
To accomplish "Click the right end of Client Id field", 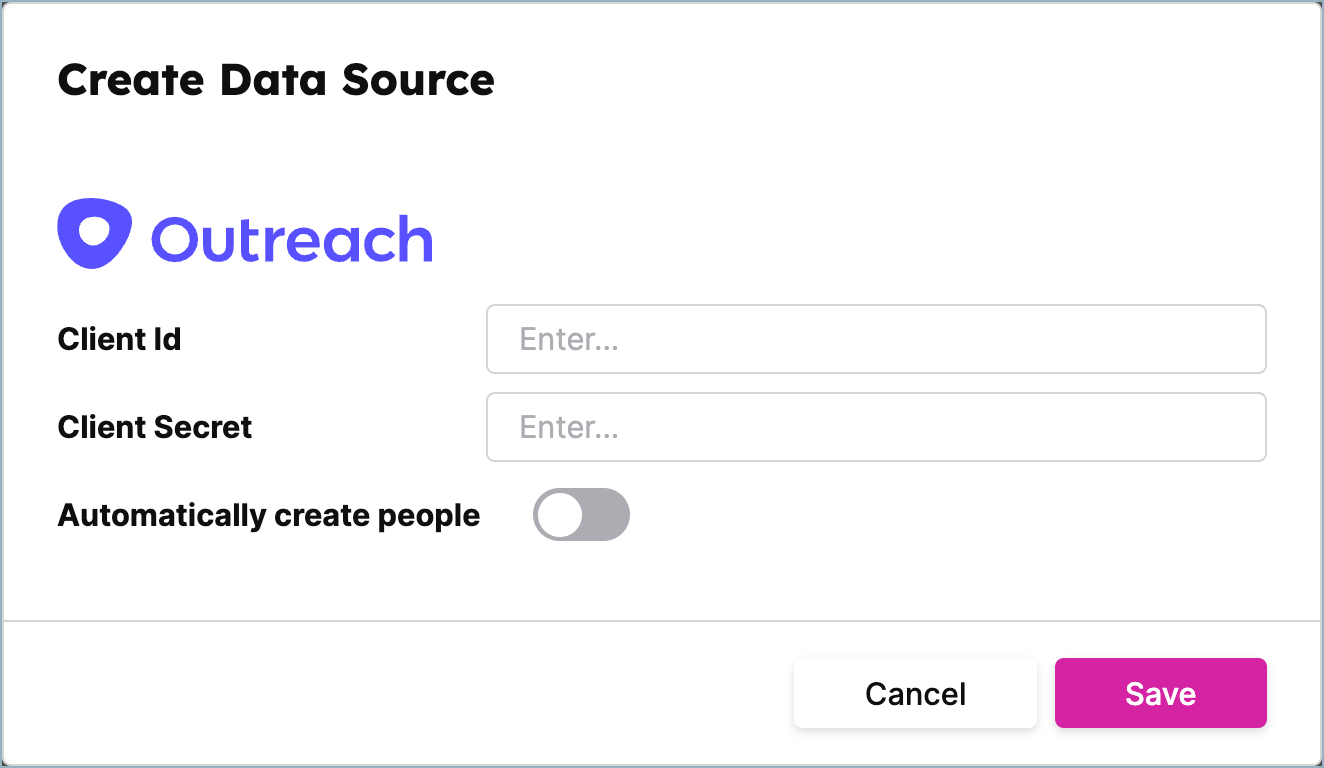I will 1240,339.
